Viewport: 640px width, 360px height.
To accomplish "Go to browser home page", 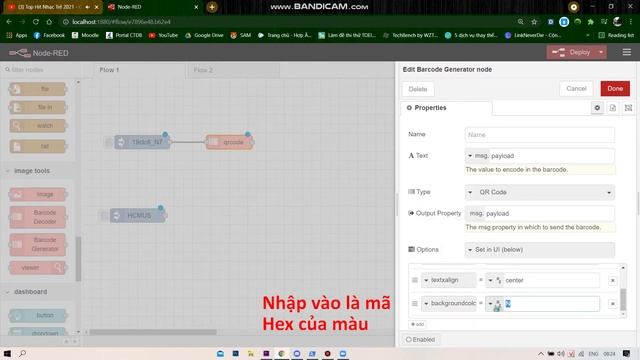I will pyautogui.click(x=49, y=22).
